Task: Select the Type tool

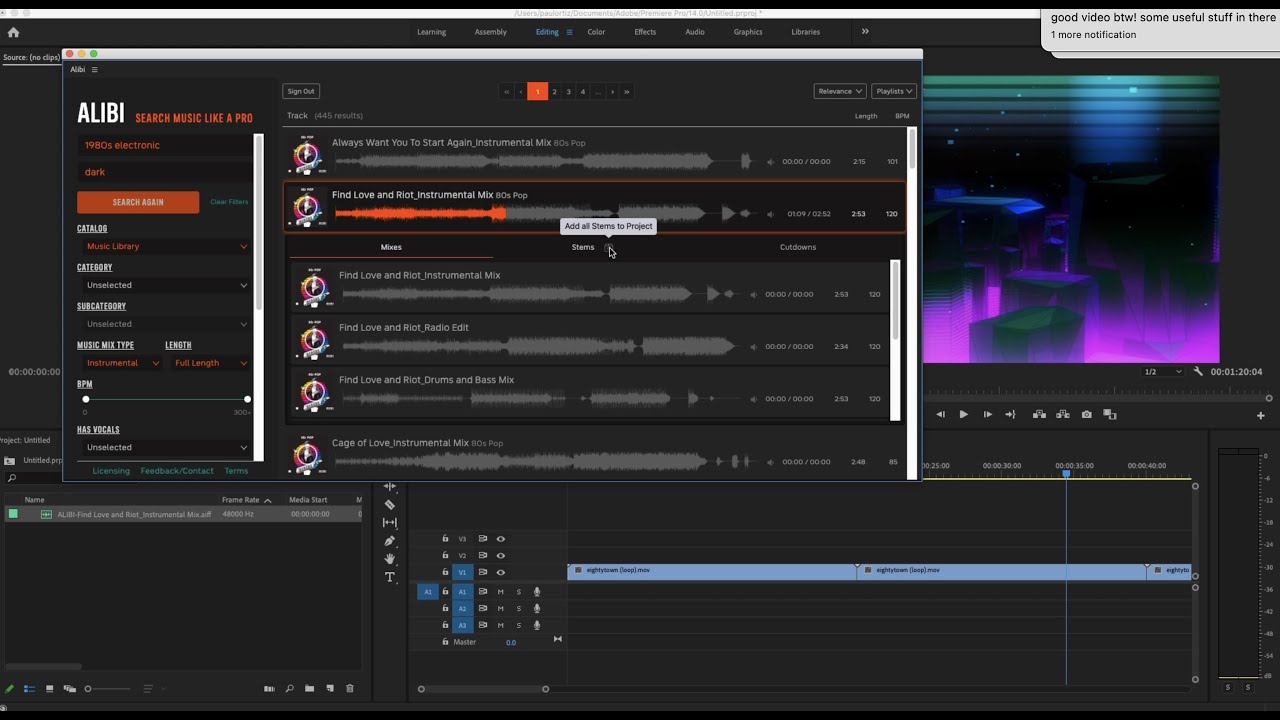Action: pyautogui.click(x=390, y=577)
